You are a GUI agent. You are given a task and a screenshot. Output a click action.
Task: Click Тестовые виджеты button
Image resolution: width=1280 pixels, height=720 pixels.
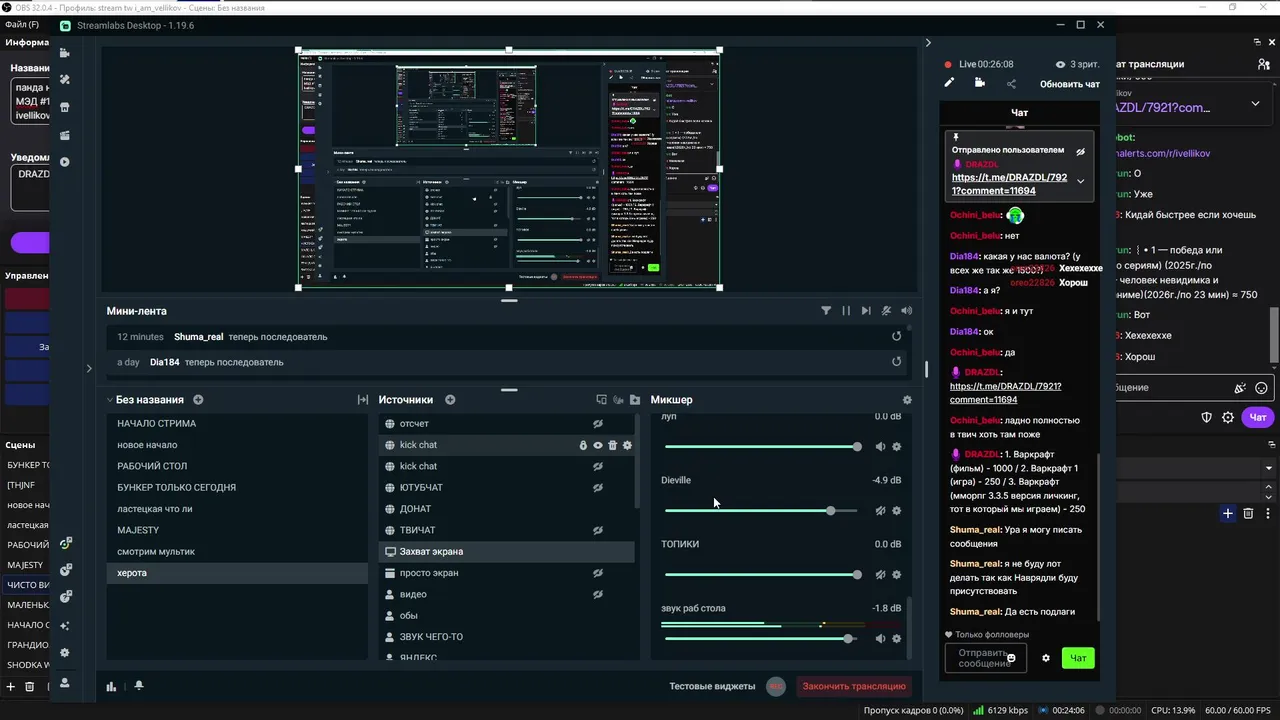coord(712,686)
